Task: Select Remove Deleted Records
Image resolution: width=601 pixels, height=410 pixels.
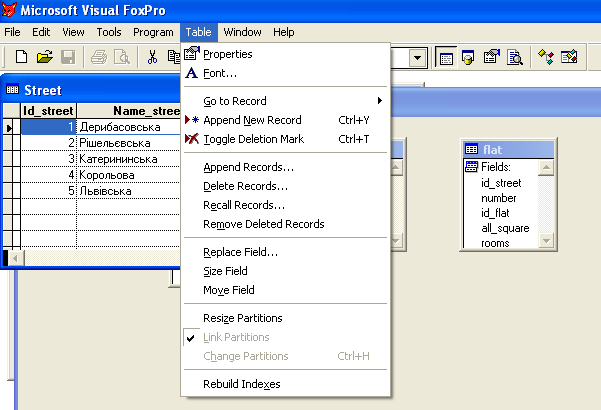Action: tap(286, 224)
